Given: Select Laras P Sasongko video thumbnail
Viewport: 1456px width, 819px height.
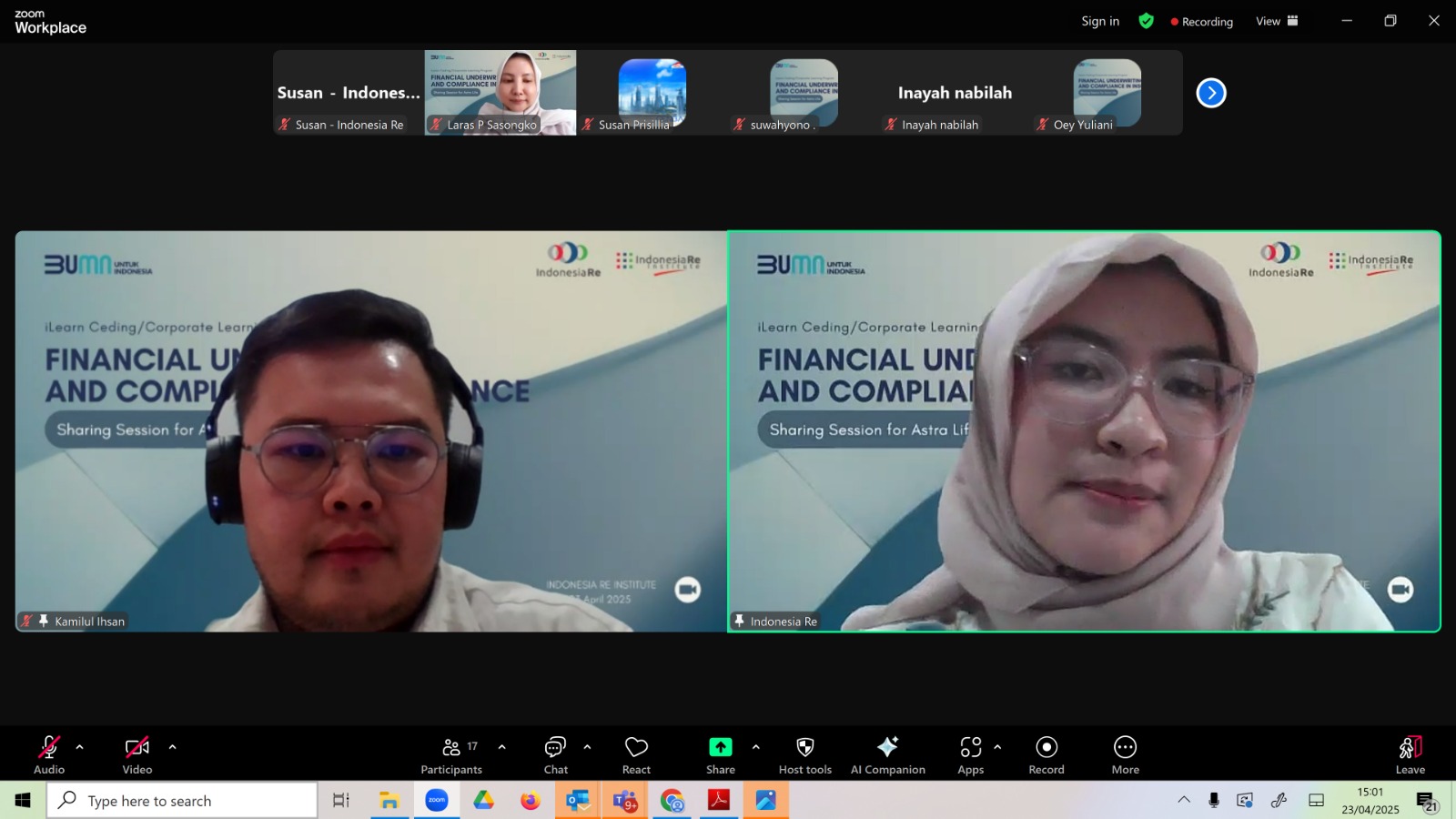Looking at the screenshot, I should point(500,93).
